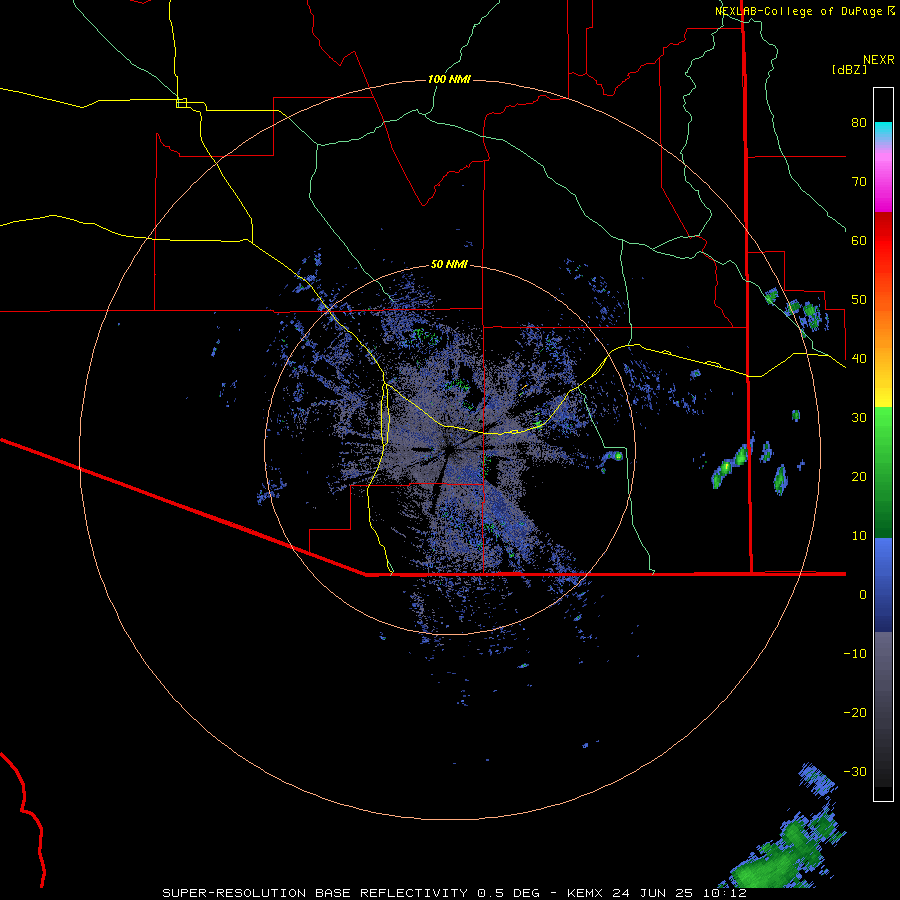Click the radar site center of the scan

point(449,449)
